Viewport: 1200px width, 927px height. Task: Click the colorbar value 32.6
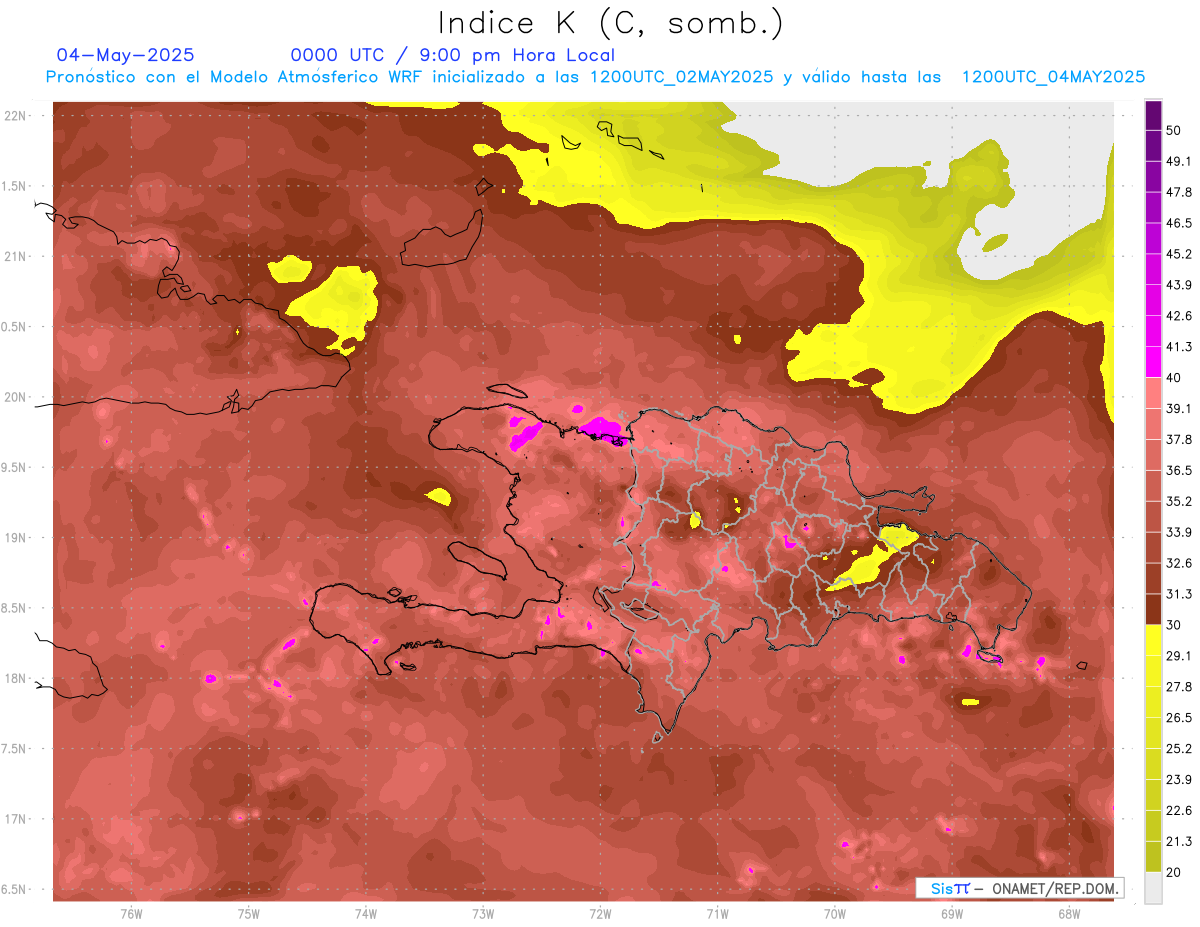tap(1179, 563)
